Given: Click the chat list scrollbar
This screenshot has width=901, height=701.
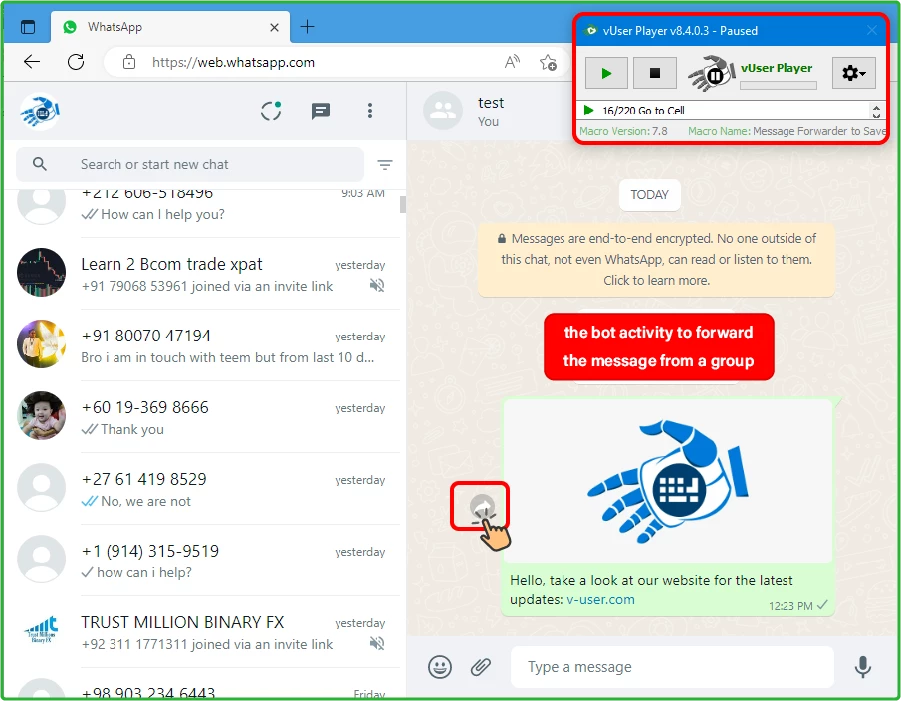Looking at the screenshot, I should (x=403, y=205).
